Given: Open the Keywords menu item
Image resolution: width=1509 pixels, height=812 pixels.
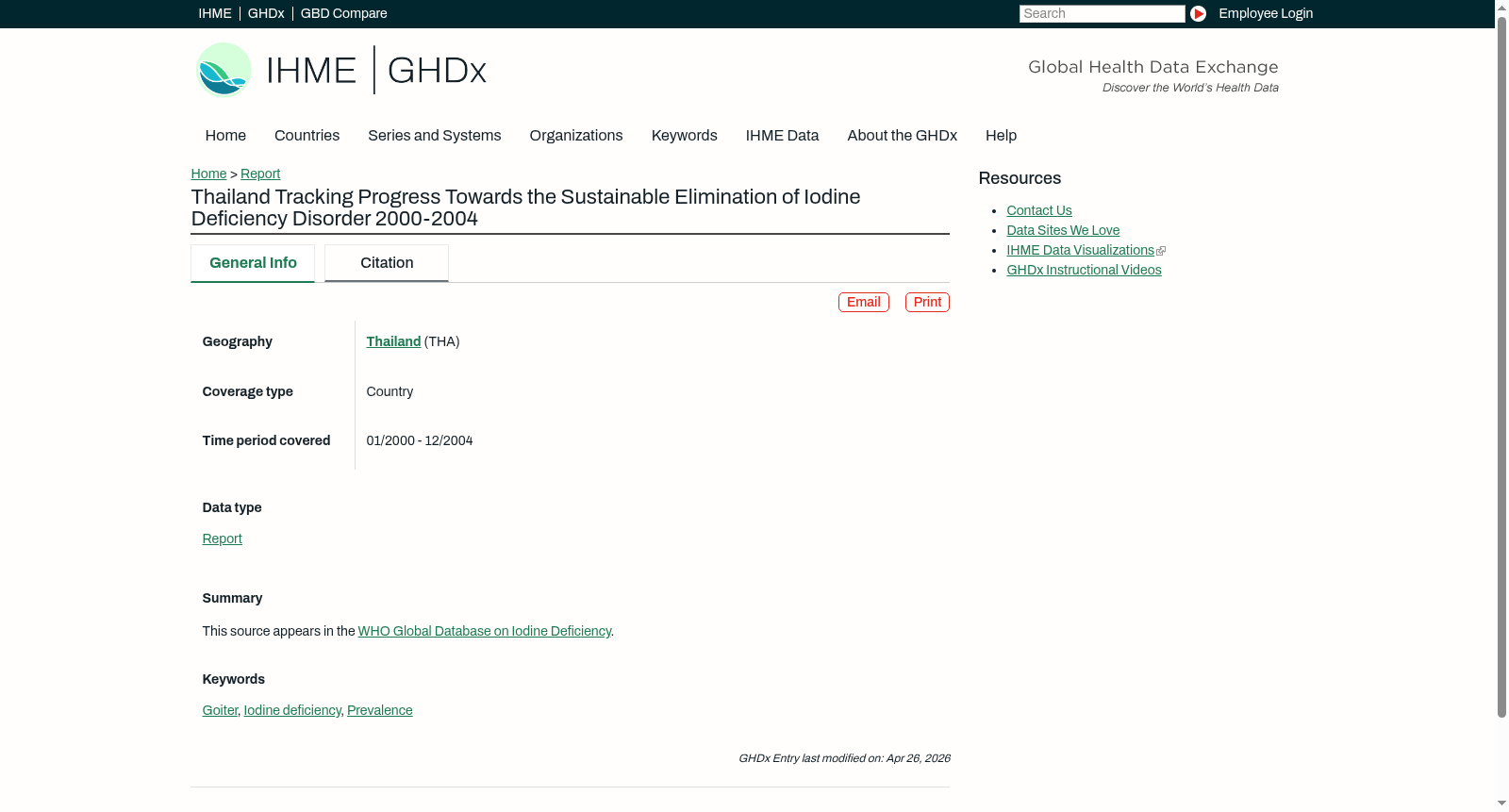Looking at the screenshot, I should [x=684, y=136].
